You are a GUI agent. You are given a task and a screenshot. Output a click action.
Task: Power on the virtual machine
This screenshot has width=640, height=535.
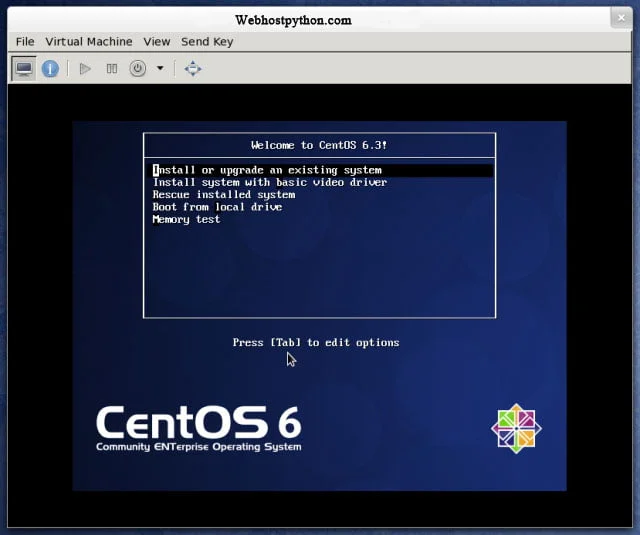click(85, 69)
